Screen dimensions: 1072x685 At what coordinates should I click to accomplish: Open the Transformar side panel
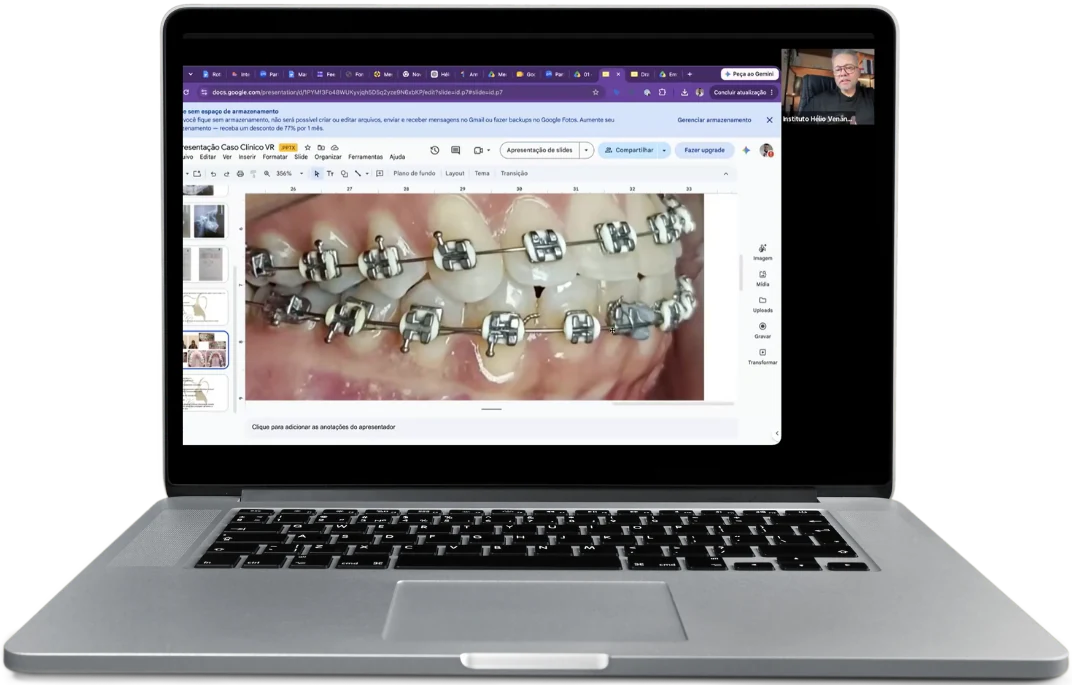pos(762,356)
